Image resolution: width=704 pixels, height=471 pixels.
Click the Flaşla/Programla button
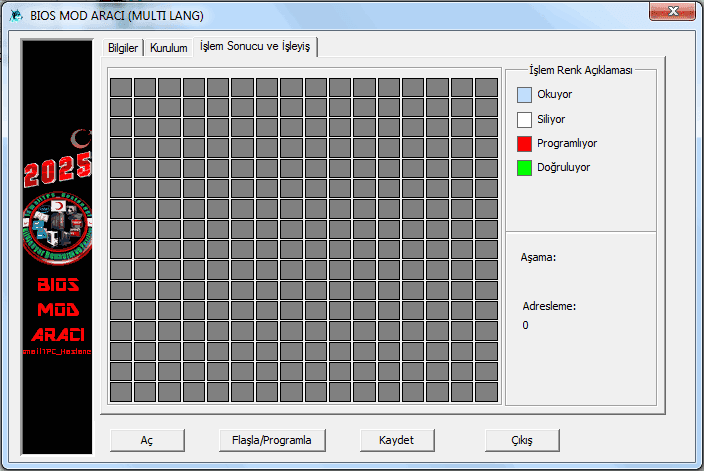pos(266,440)
